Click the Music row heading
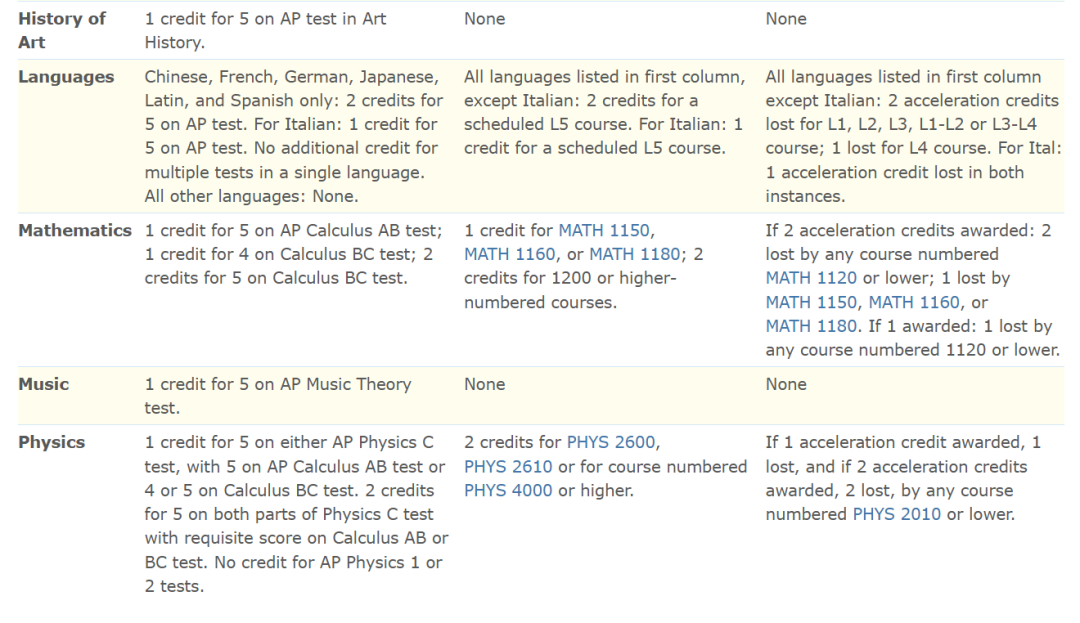 coord(43,383)
